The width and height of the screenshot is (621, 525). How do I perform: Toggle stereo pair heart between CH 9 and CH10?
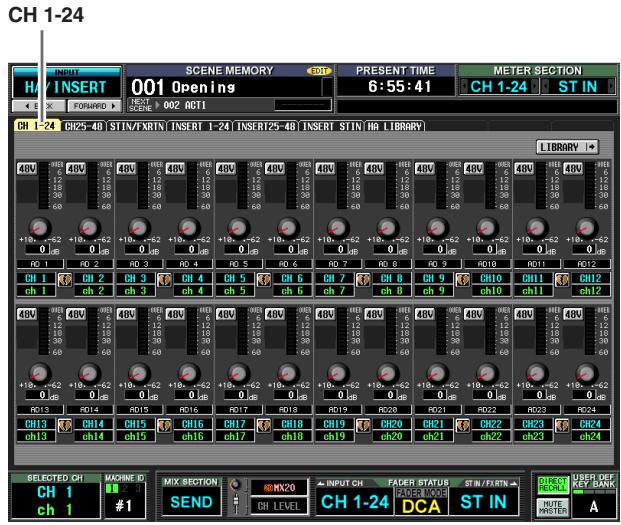click(x=462, y=280)
